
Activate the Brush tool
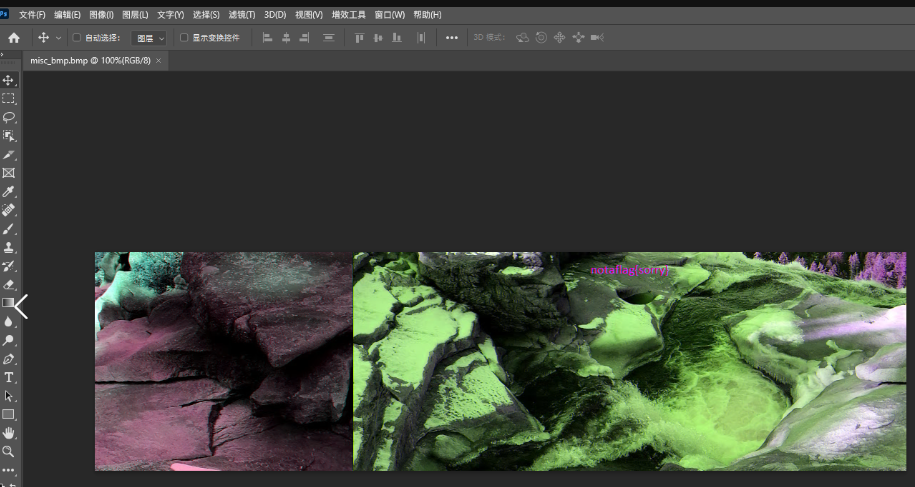[x=9, y=229]
